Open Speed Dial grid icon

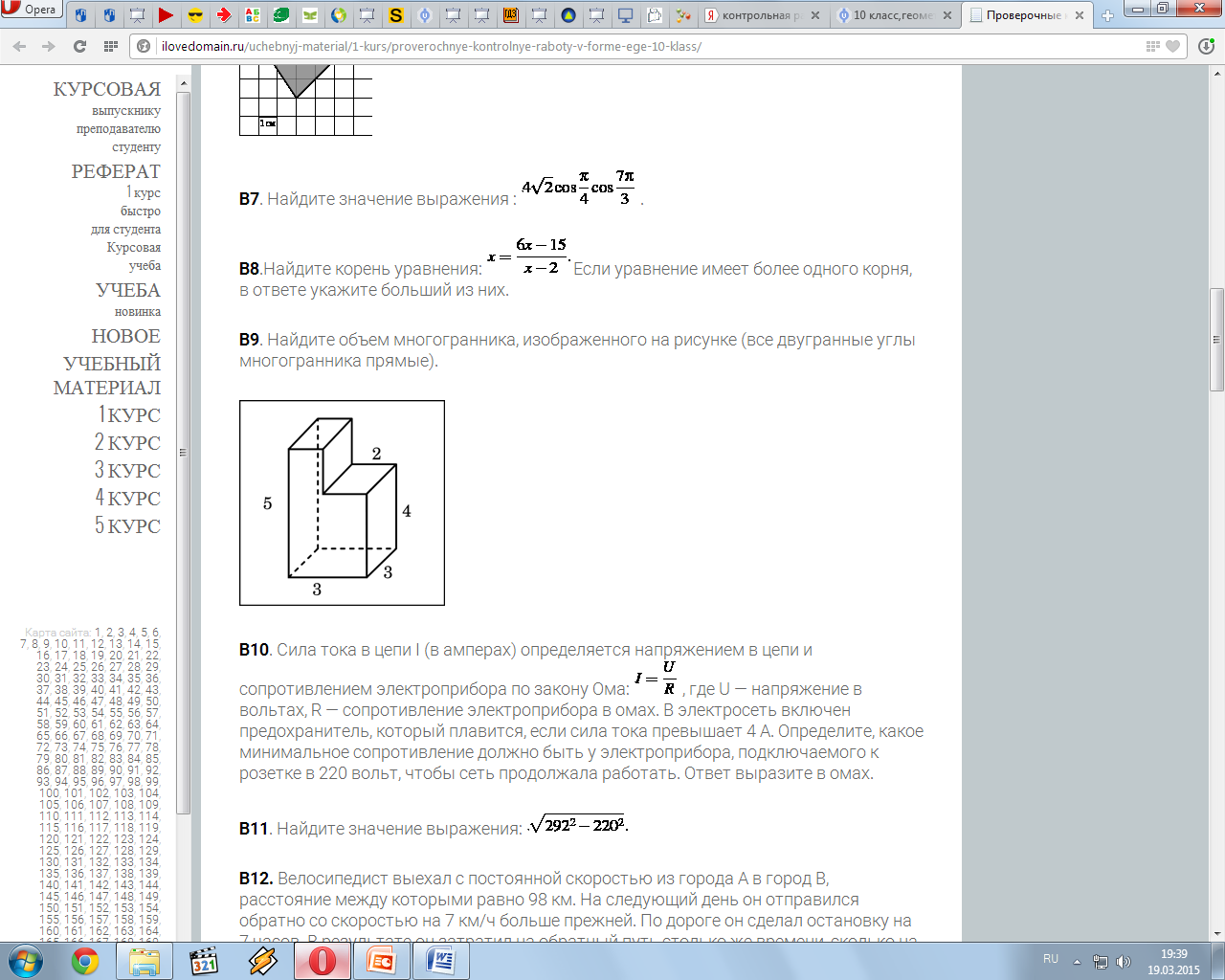tap(110, 46)
